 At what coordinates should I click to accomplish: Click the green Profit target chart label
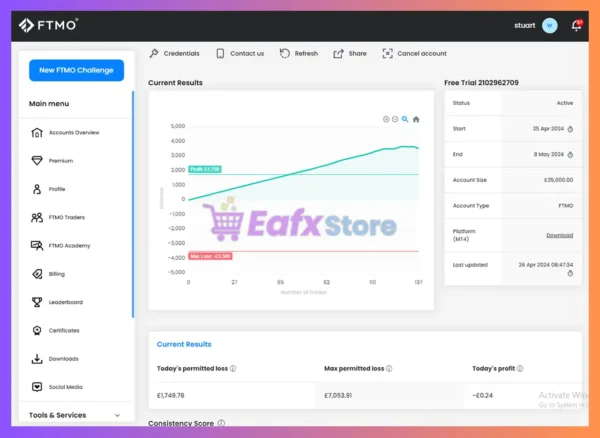pos(205,169)
